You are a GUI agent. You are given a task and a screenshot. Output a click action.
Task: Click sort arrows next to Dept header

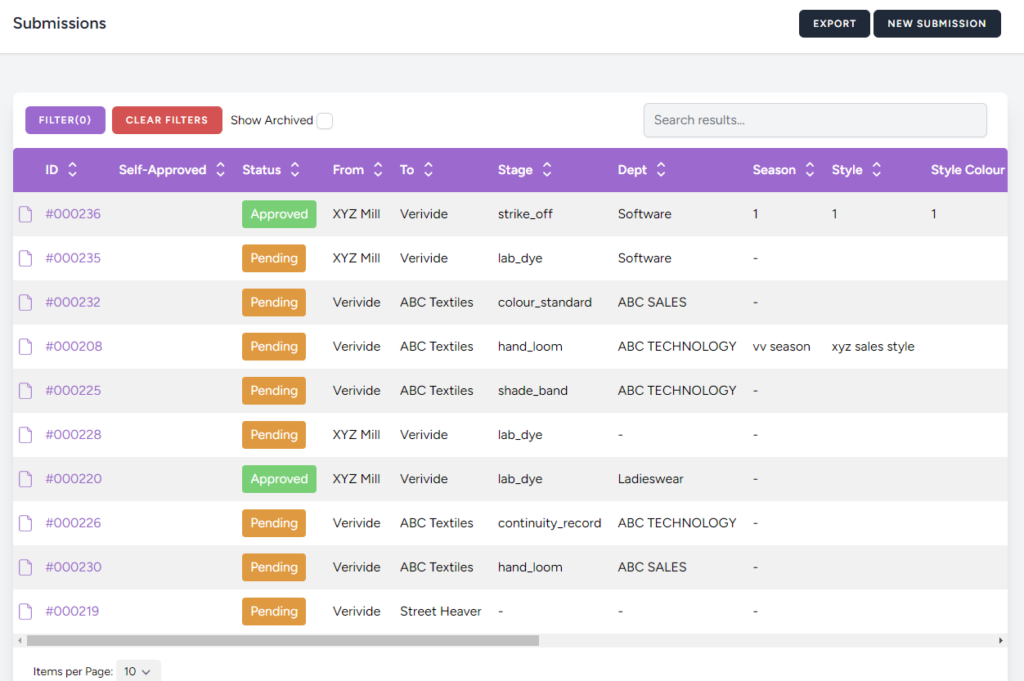pyautogui.click(x=661, y=170)
